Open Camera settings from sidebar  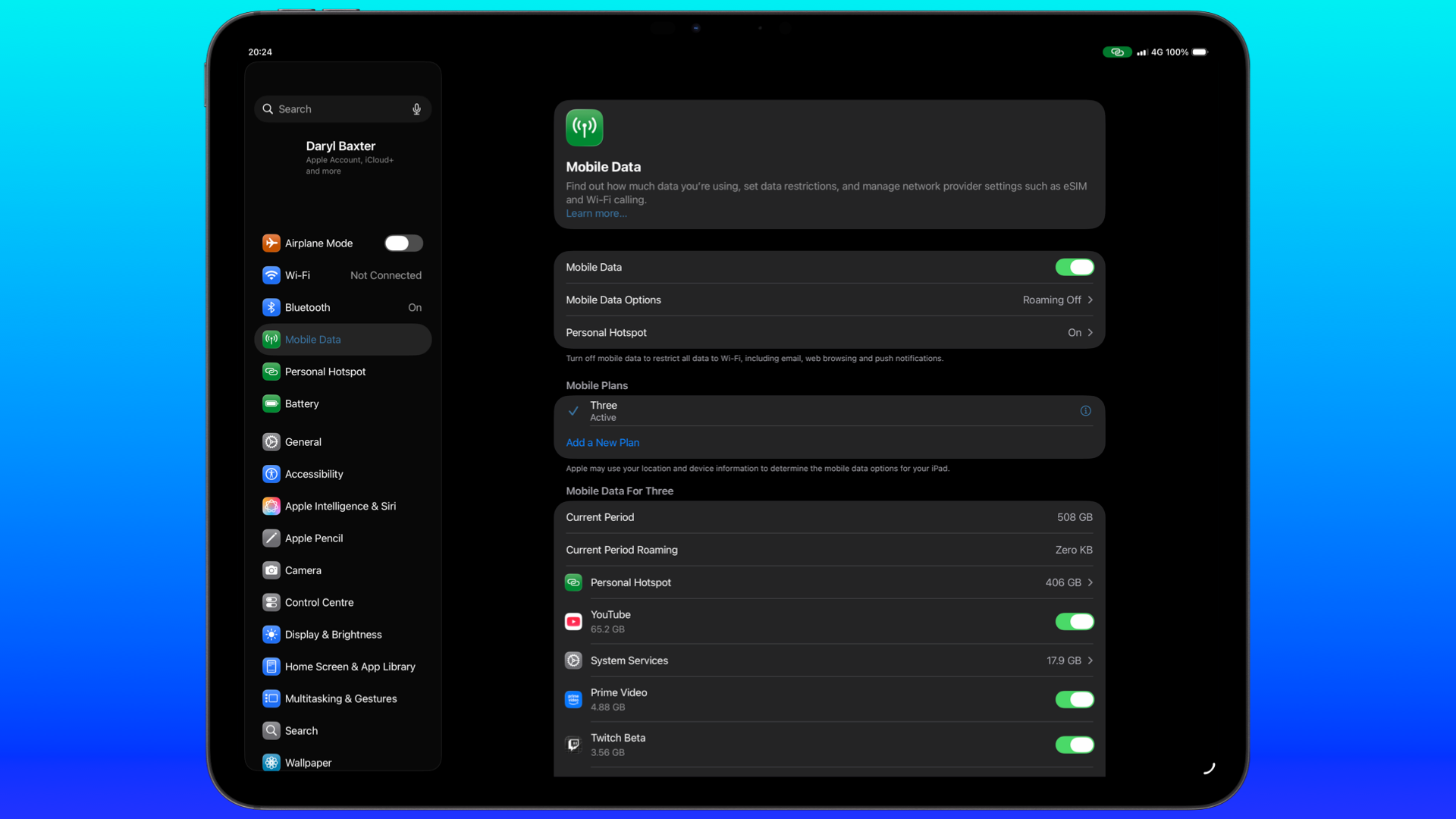tap(303, 570)
